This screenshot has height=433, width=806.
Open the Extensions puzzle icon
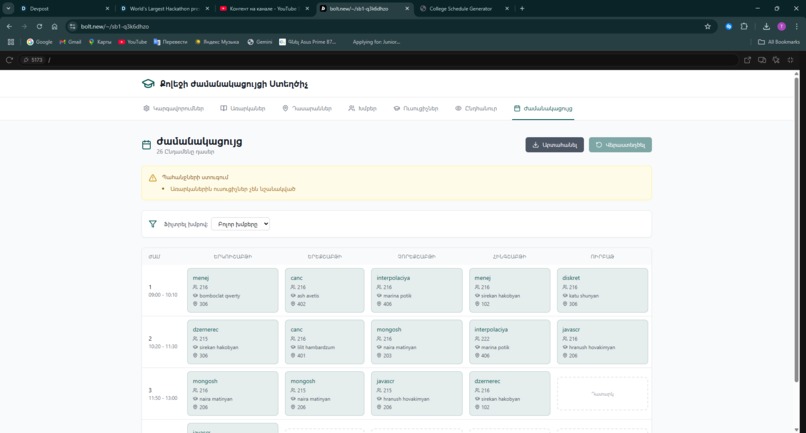click(x=744, y=26)
